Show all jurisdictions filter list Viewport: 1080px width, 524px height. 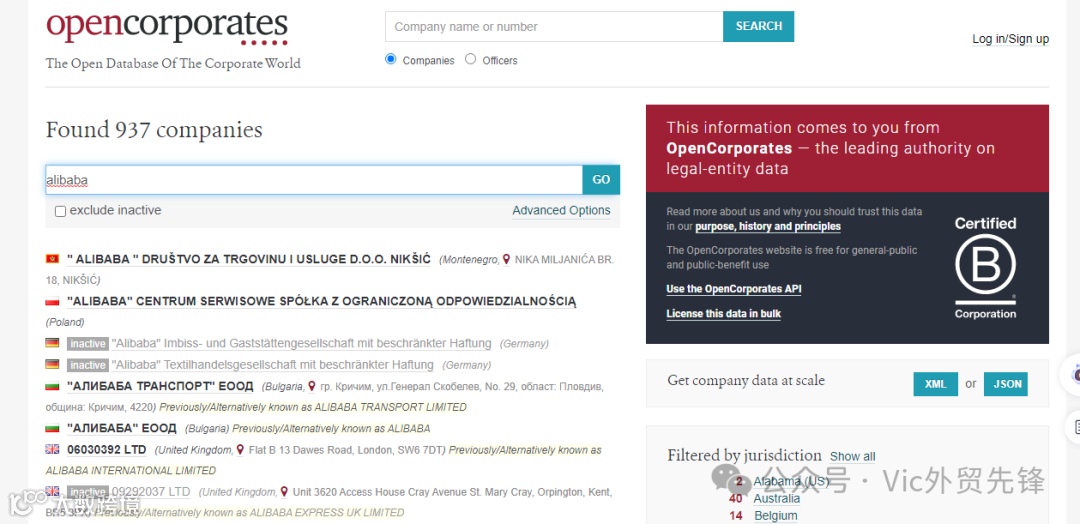point(853,457)
